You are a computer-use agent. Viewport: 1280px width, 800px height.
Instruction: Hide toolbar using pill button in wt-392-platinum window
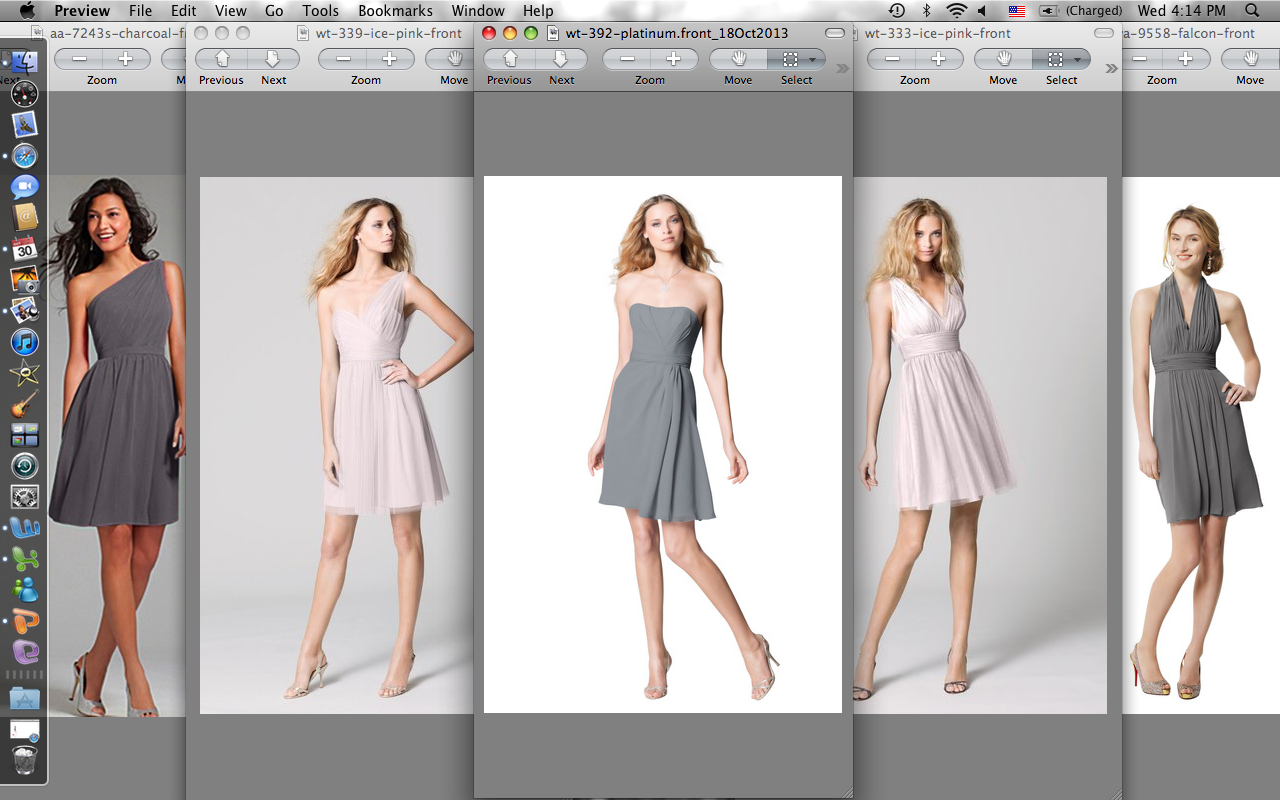point(834,33)
